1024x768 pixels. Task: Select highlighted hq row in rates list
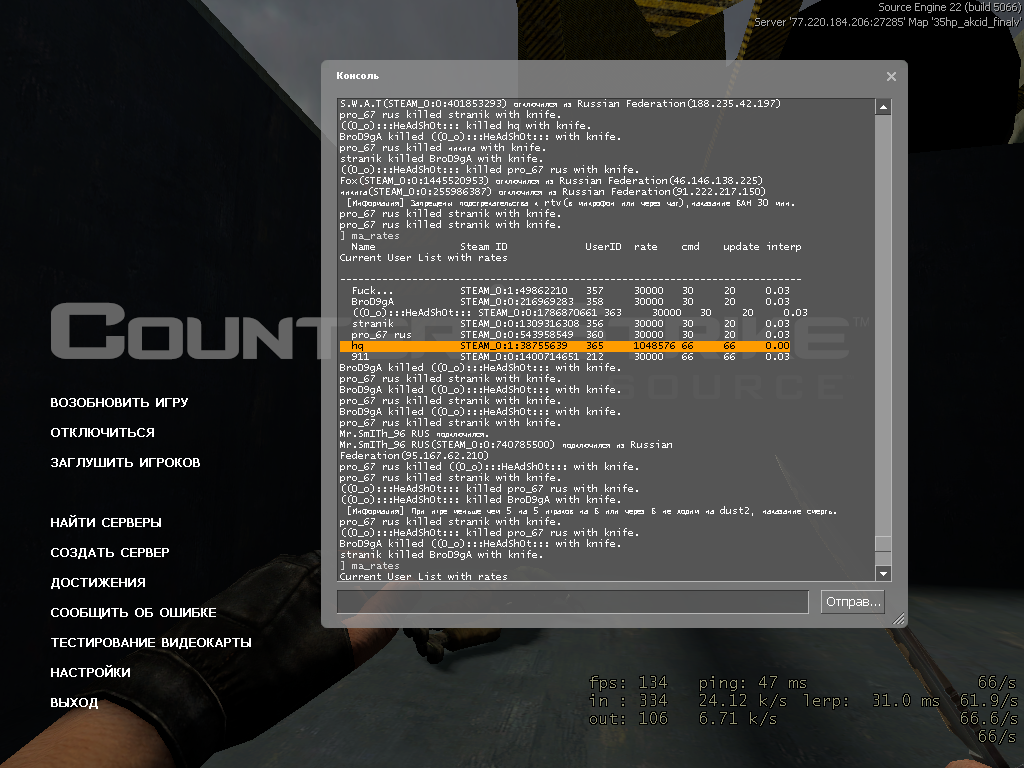point(565,345)
